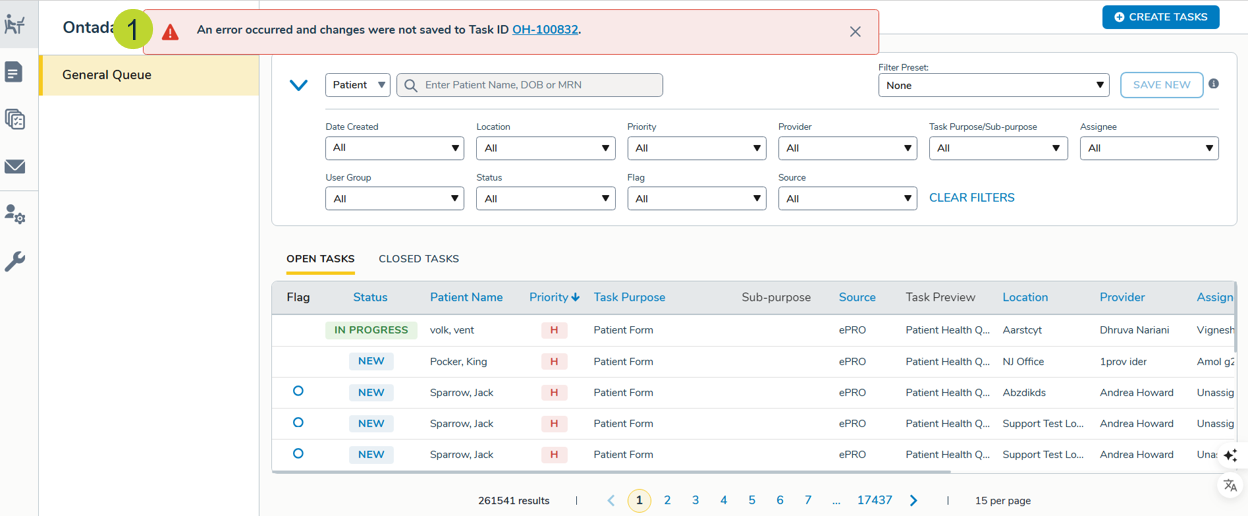Click the wrench tools sidebar icon
Viewport: 1248px width, 518px height.
14,262
